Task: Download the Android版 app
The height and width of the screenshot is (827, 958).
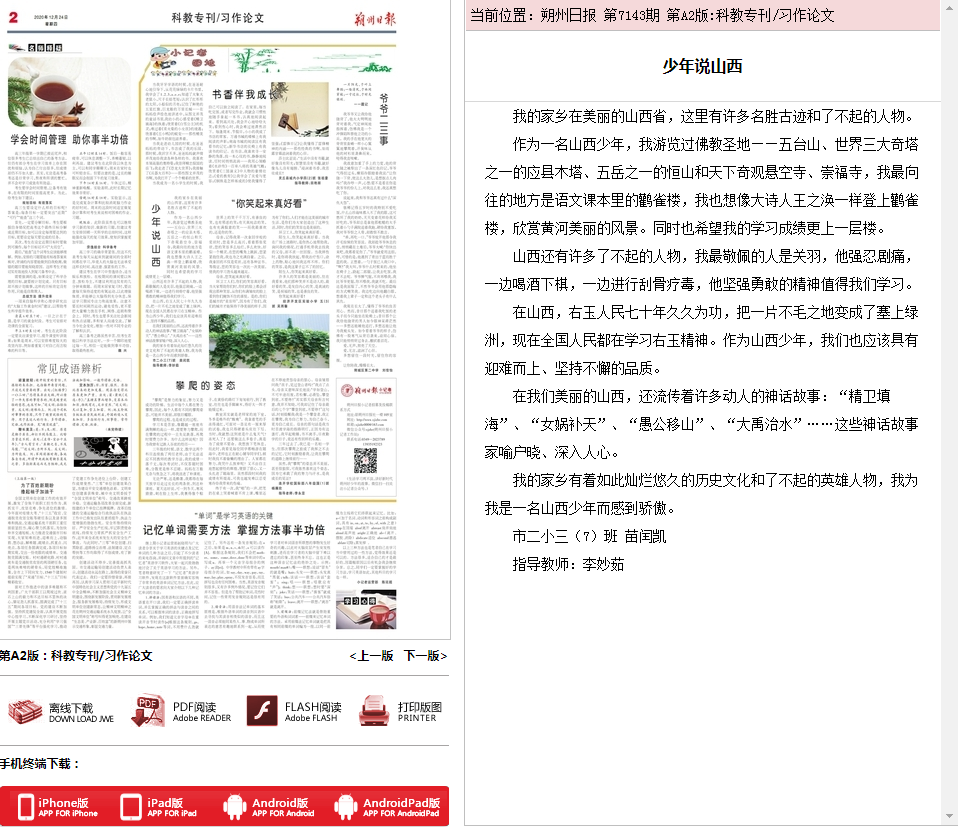Action: click(x=269, y=807)
